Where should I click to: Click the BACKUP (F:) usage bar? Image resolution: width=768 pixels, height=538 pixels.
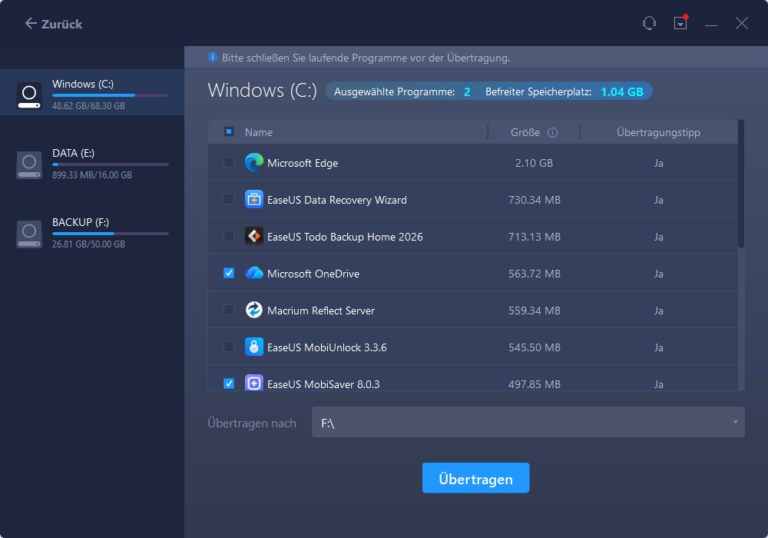pyautogui.click(x=110, y=234)
